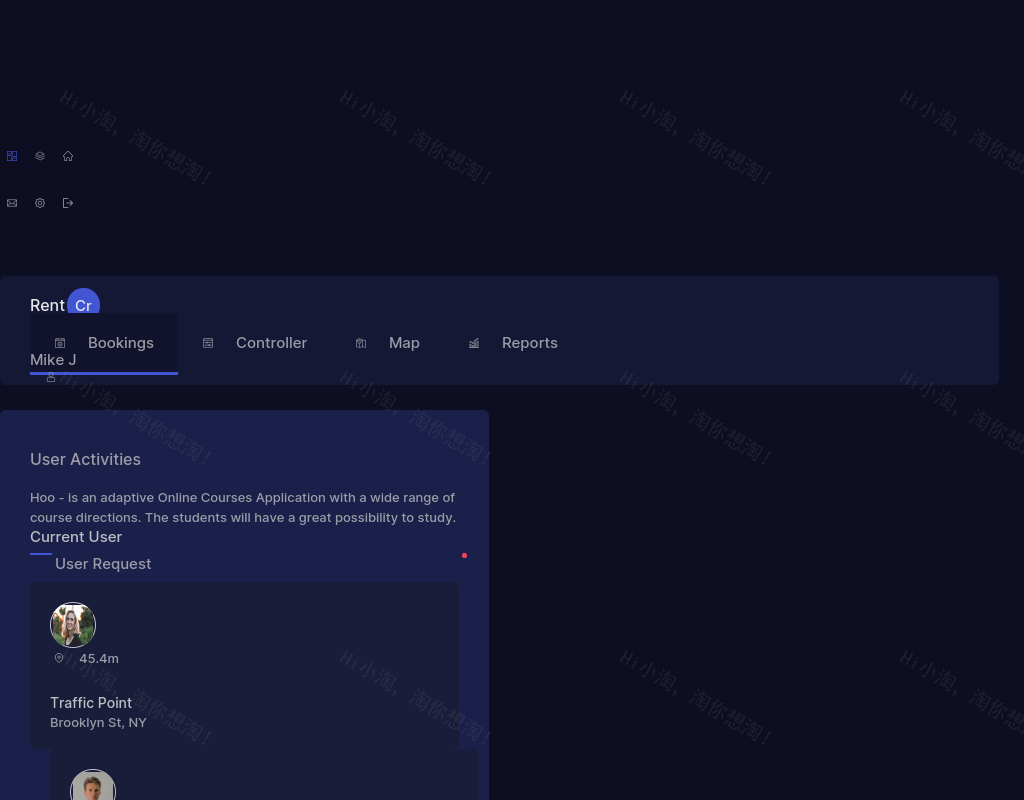Click the logout arrow icon
This screenshot has height=800, width=1024.
tap(68, 203)
